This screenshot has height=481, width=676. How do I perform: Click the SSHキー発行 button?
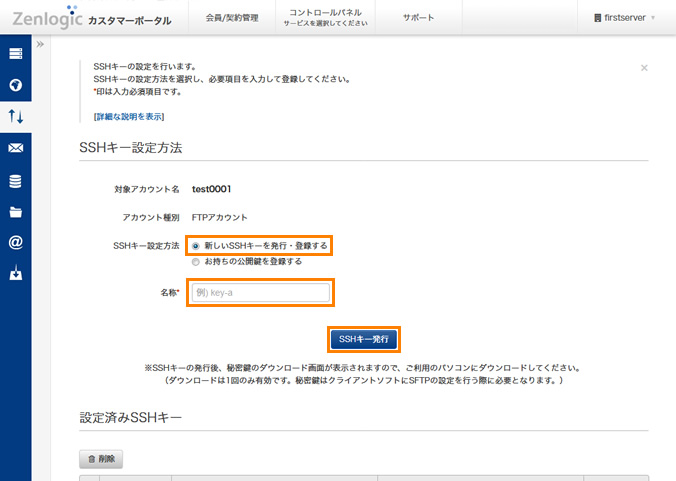[364, 339]
